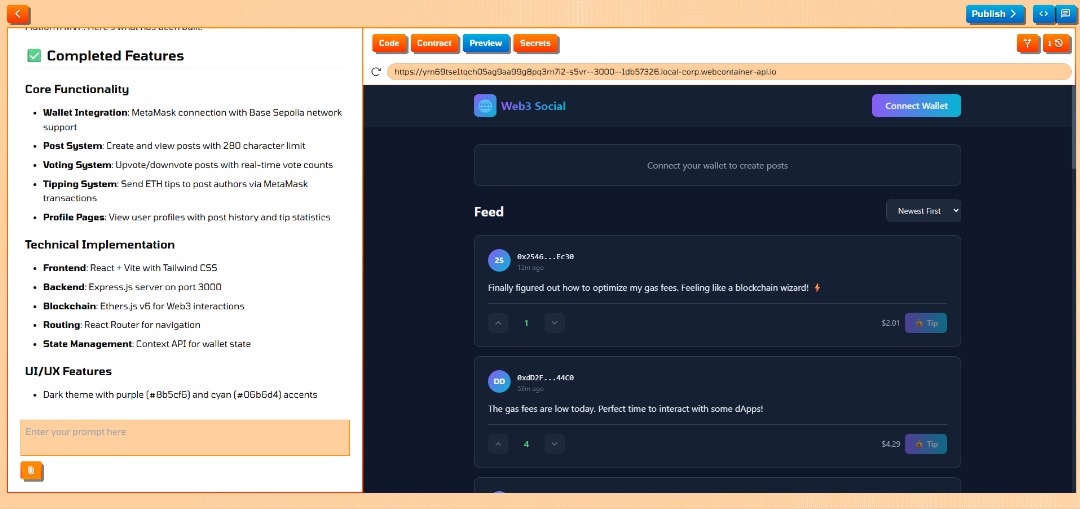The image size is (1080, 509).
Task: Upvote the low gas fees dApps post
Action: pos(498,444)
